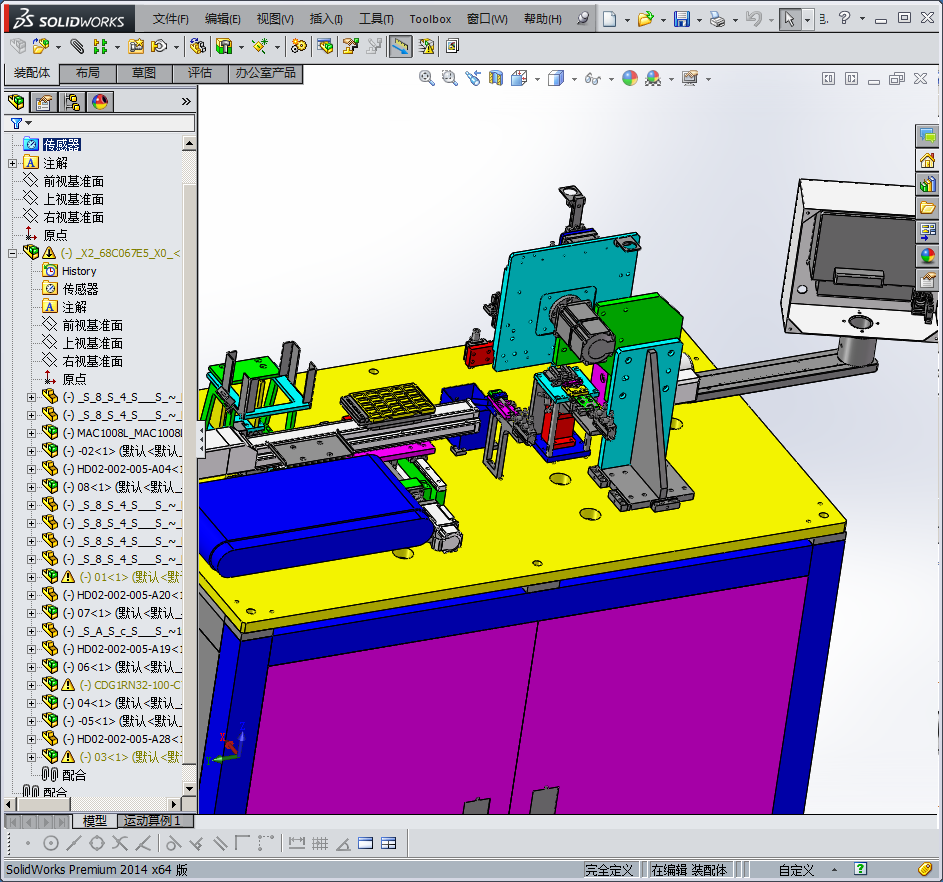The height and width of the screenshot is (882, 943).
Task: Open the display style dropdown arrow
Action: point(574,79)
